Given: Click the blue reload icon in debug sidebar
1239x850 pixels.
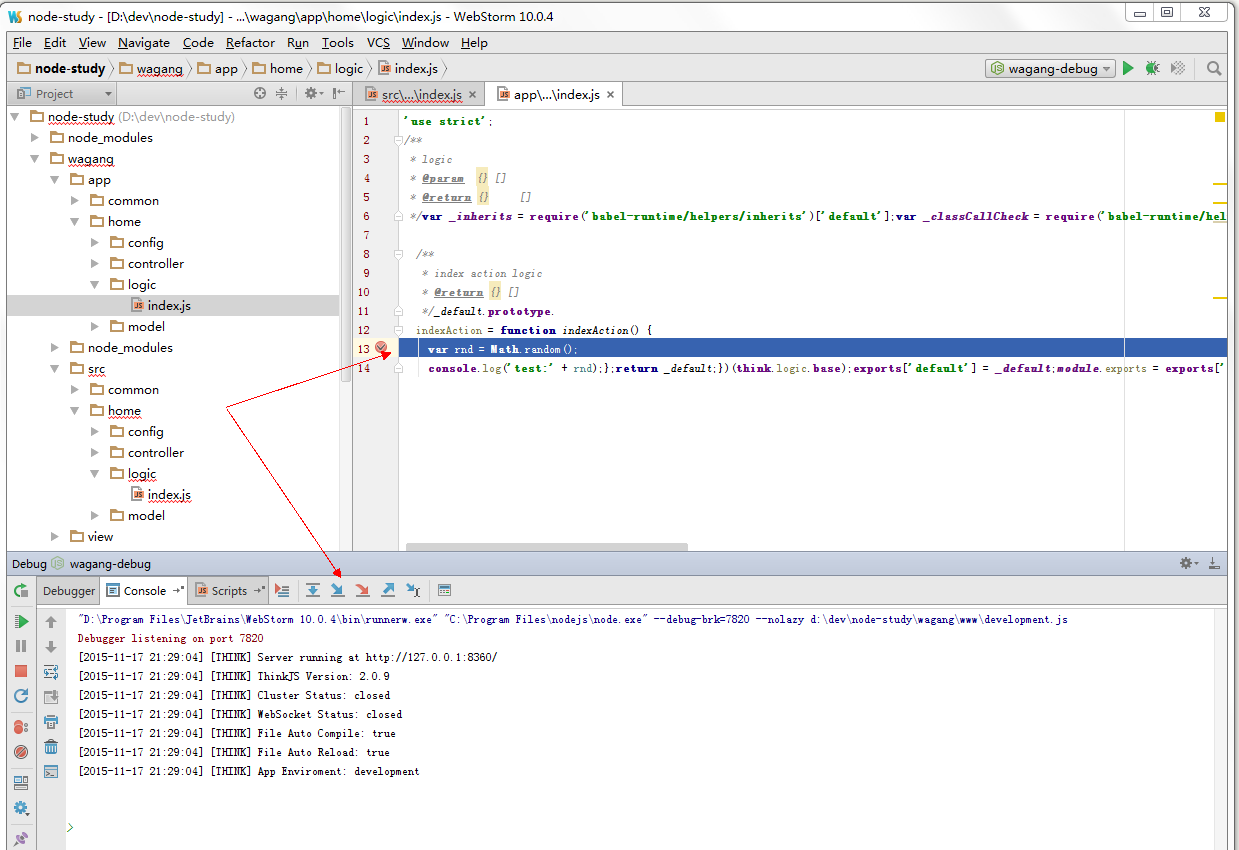Looking at the screenshot, I should 21,696.
